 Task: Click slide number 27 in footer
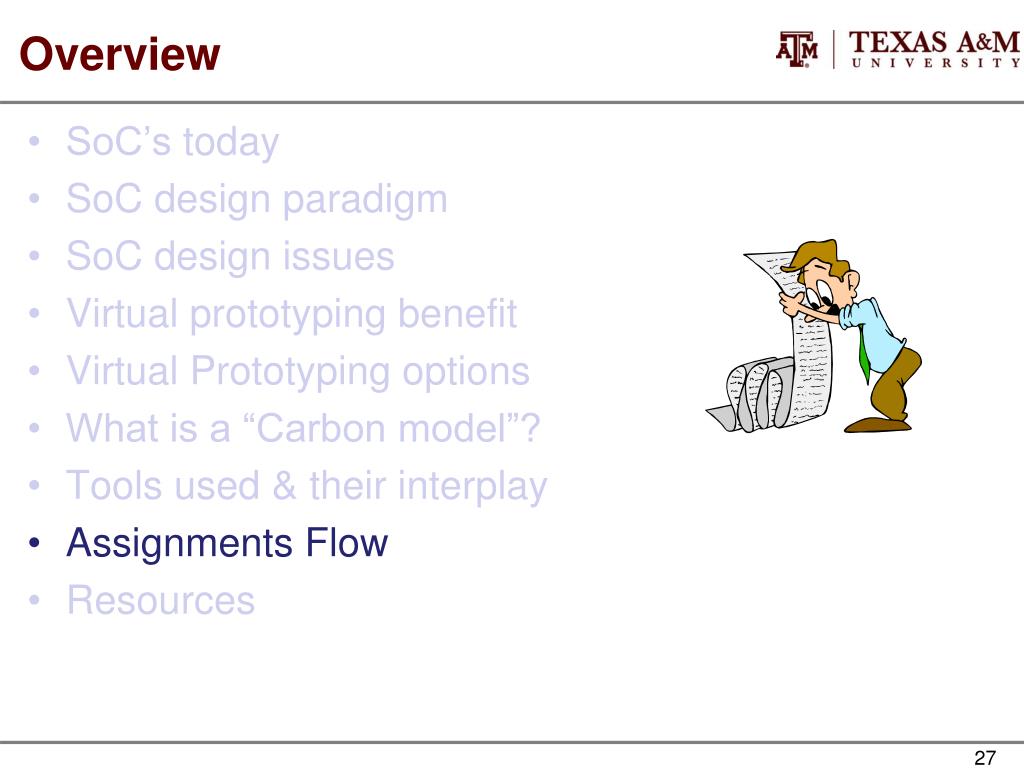pos(985,757)
